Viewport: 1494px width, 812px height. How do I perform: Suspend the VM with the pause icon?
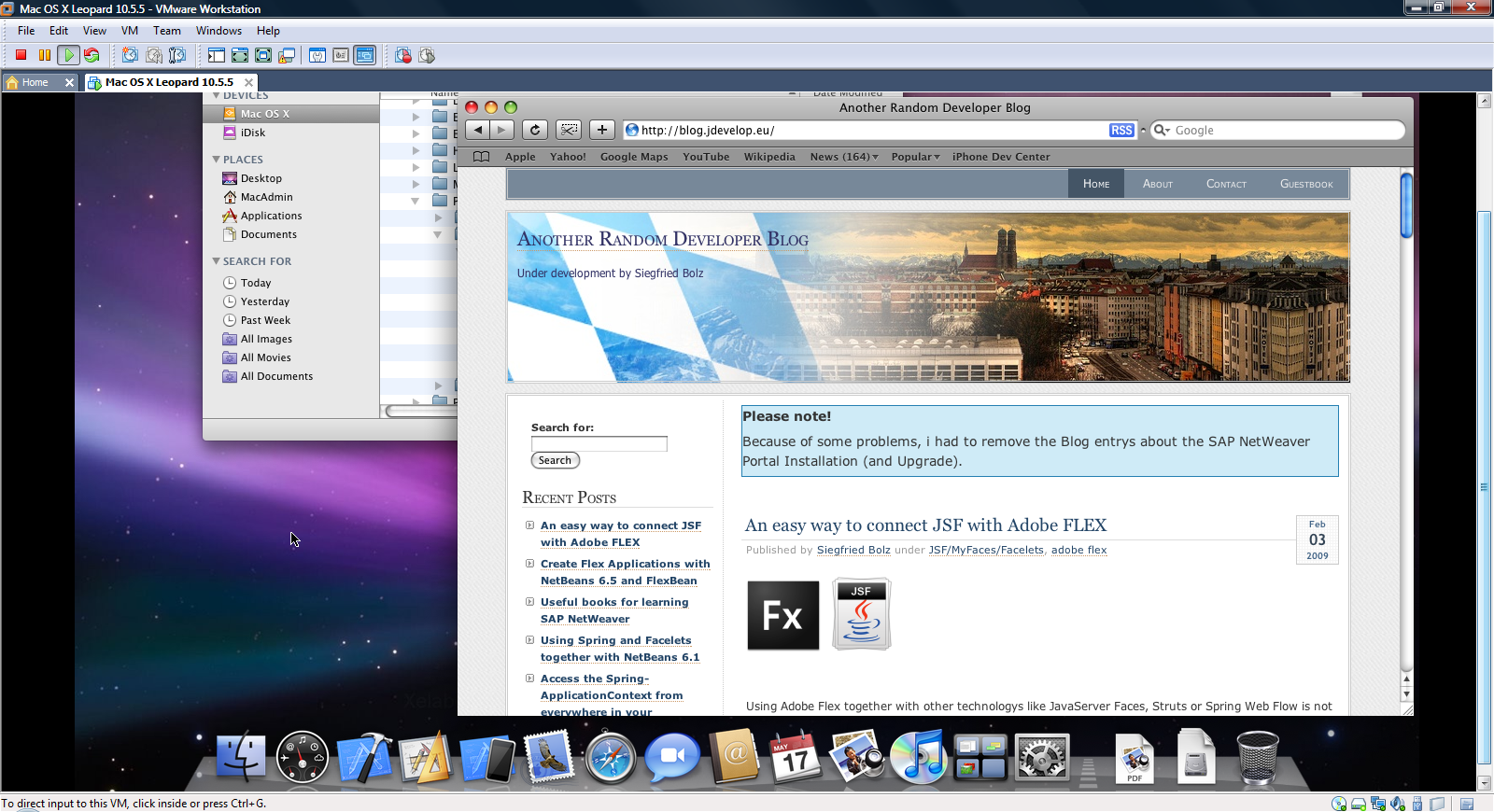click(44, 55)
